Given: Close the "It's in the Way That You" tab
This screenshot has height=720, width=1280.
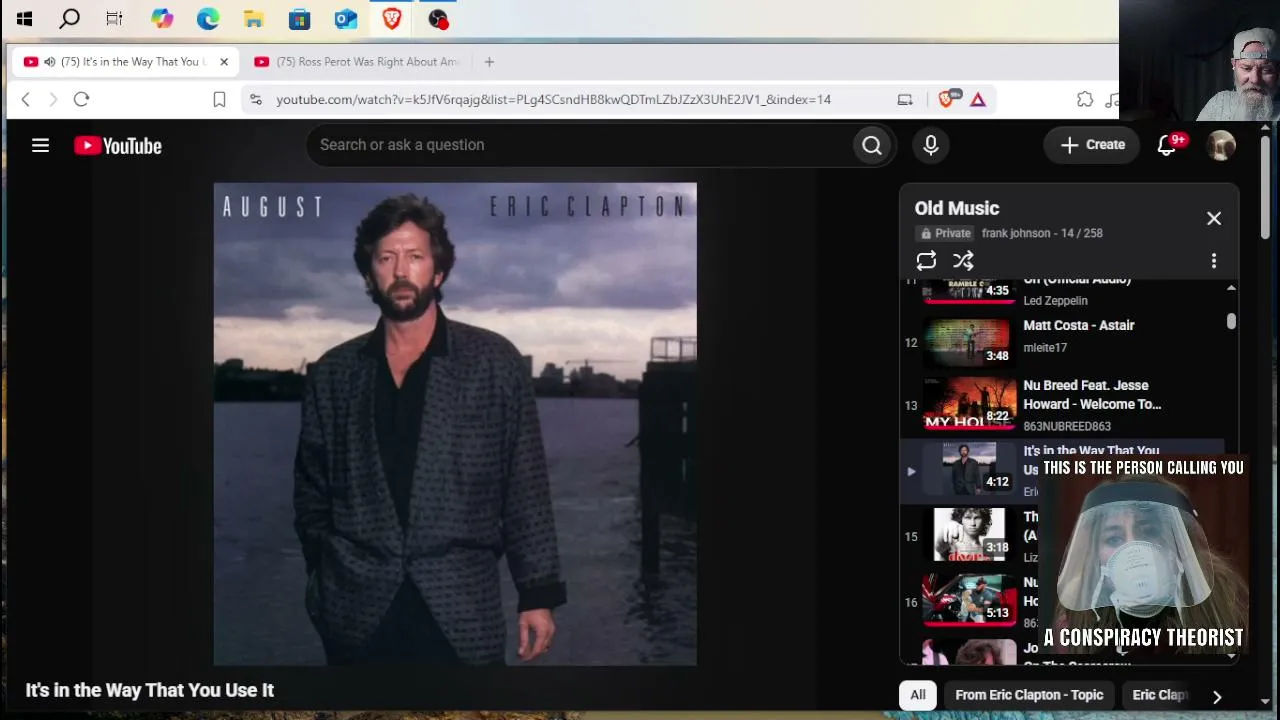Looking at the screenshot, I should (x=224, y=62).
